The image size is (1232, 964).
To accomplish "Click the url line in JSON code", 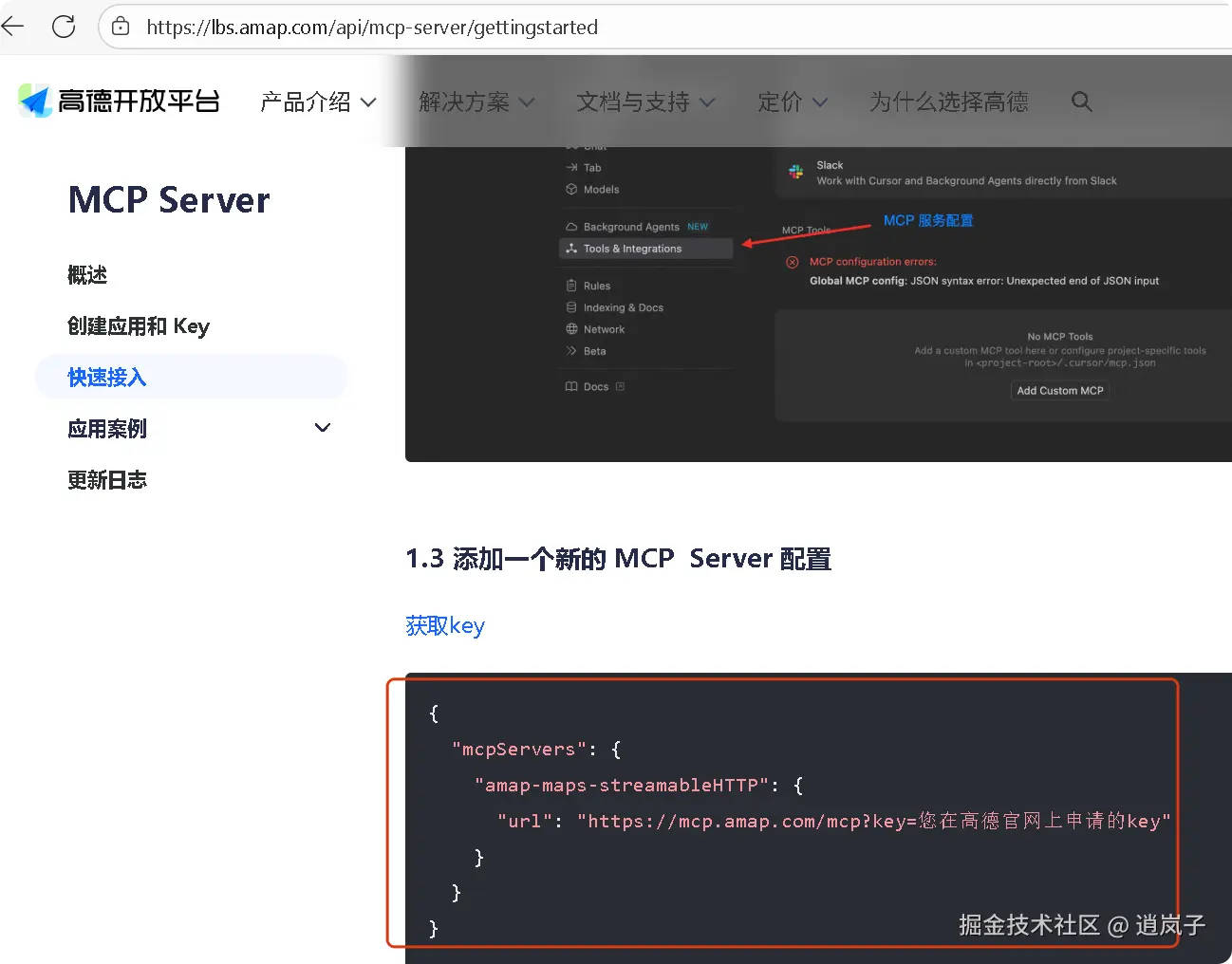I will point(833,821).
